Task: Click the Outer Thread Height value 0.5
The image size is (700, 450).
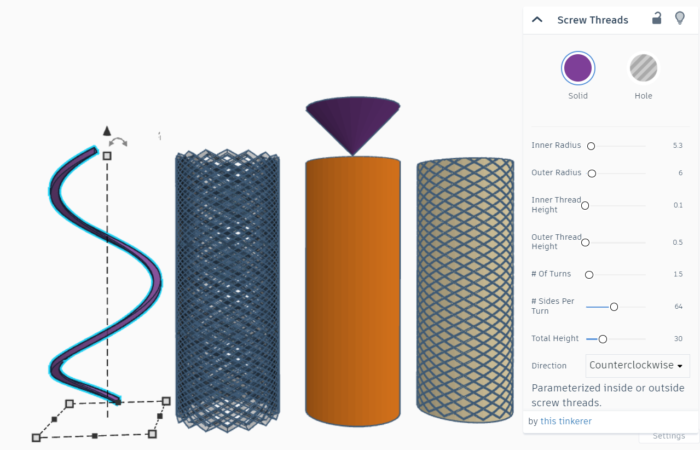Action: coord(678,242)
